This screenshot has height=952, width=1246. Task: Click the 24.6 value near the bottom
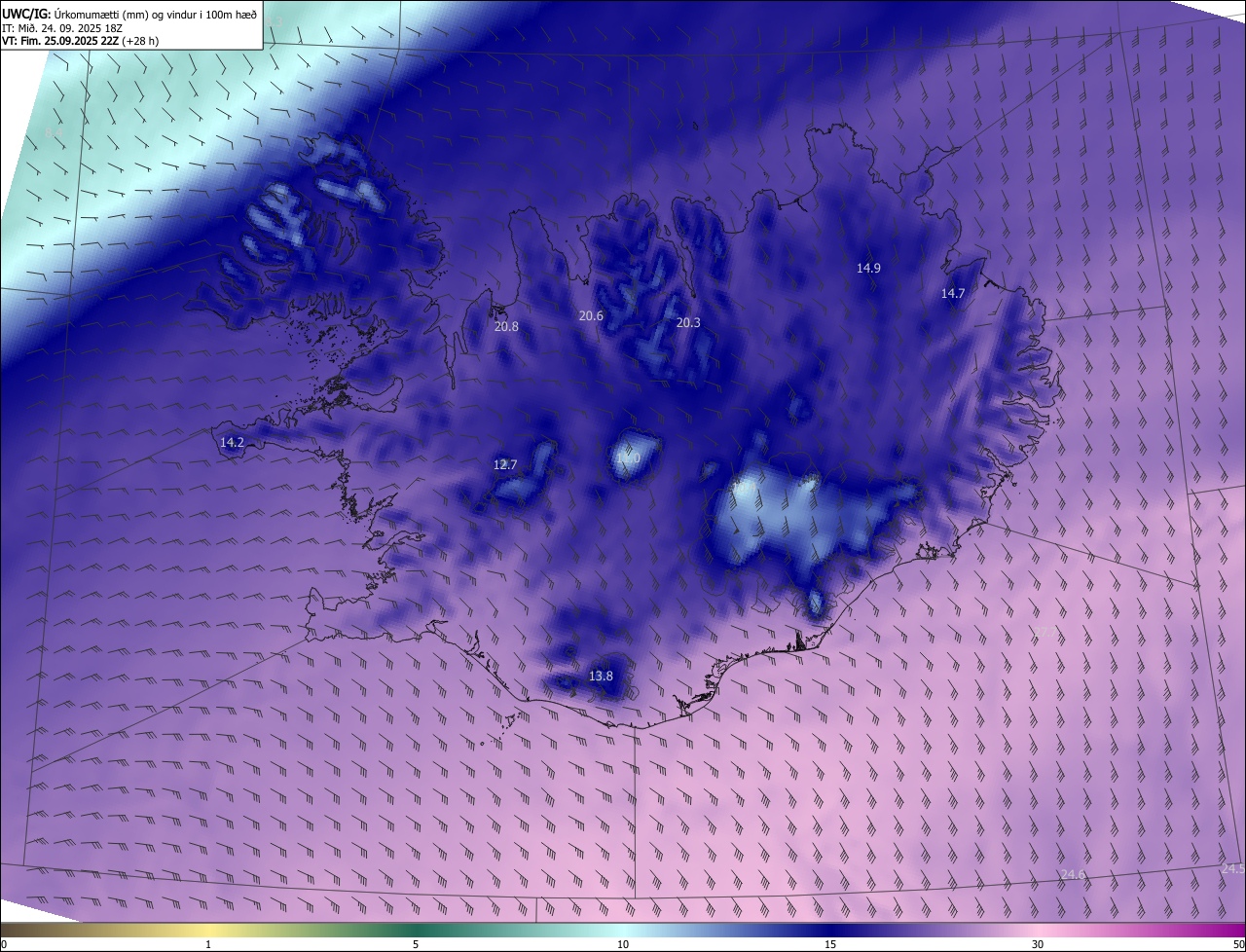(1073, 874)
